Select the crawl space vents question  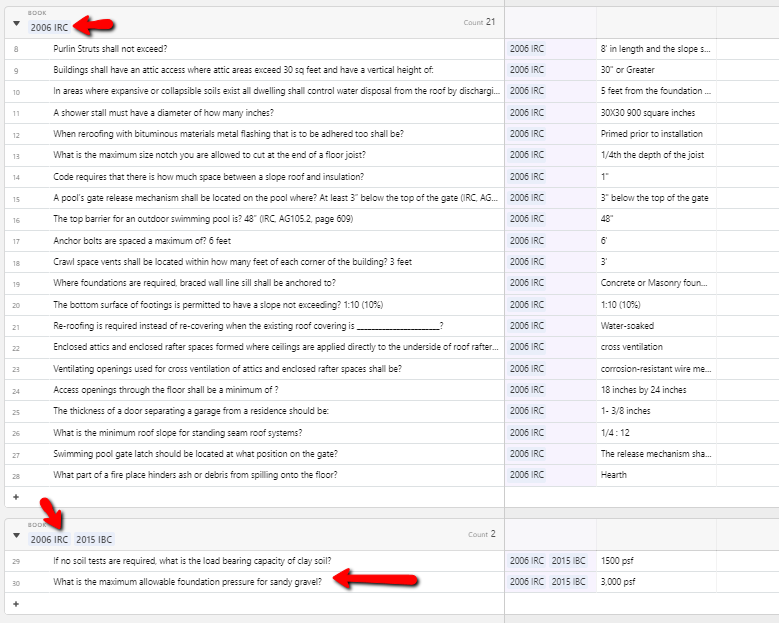(233, 262)
